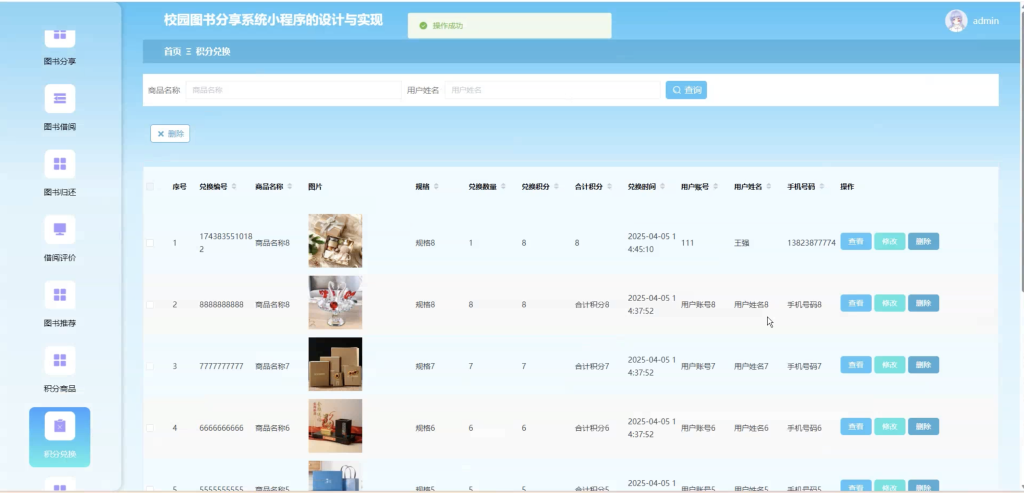Open the gift box thumbnail in row 1

(335, 241)
